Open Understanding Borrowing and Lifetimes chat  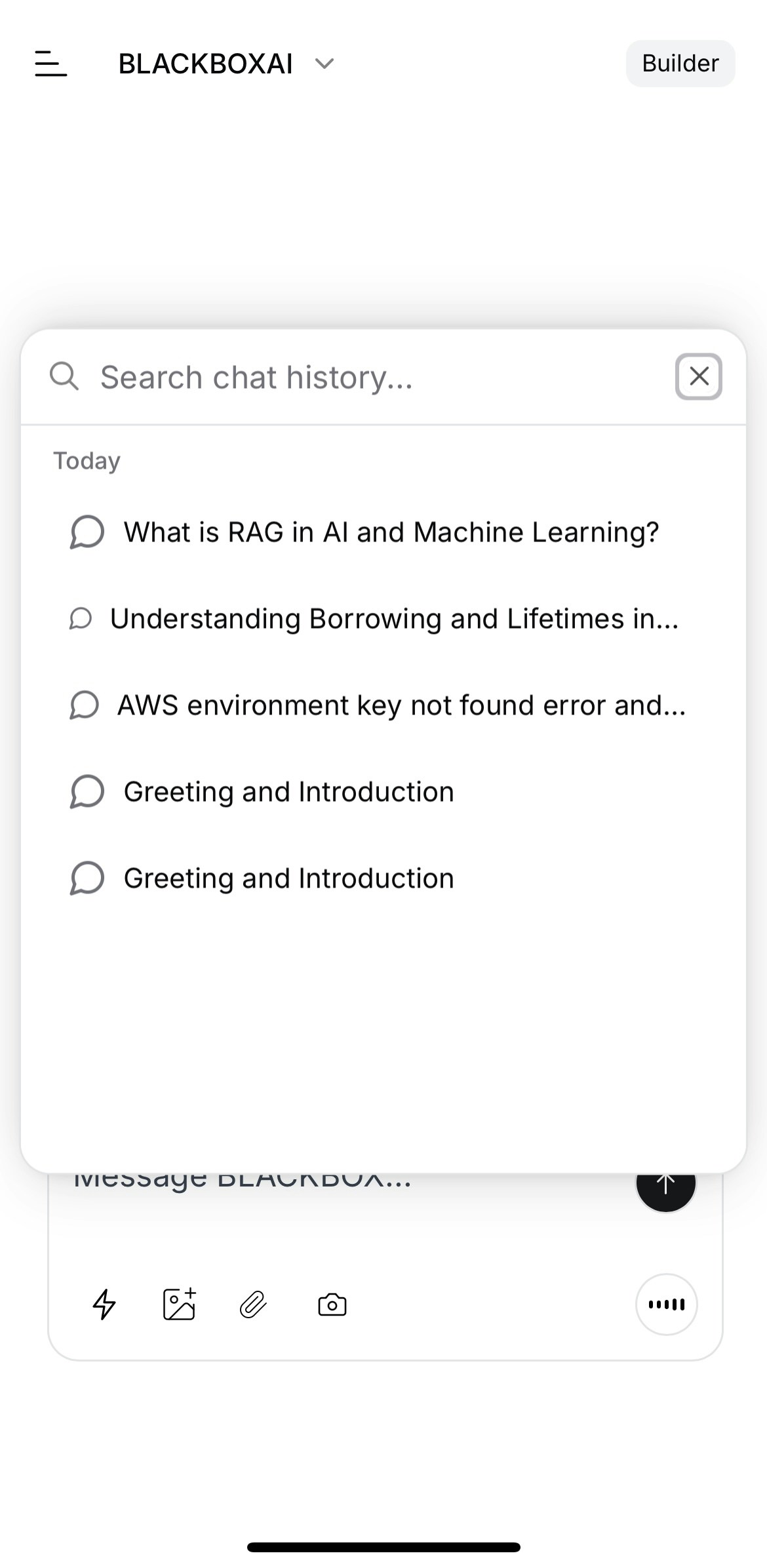[x=394, y=619]
